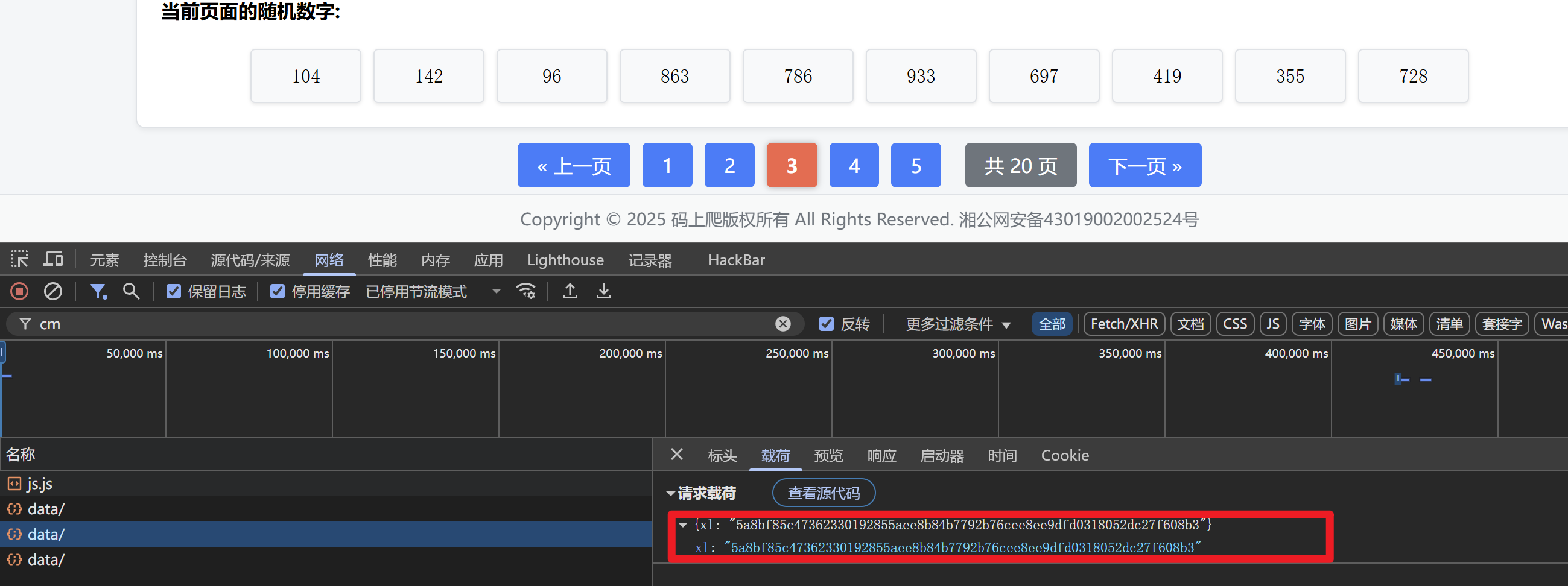
Task: Click current page 3 button
Action: 792,166
